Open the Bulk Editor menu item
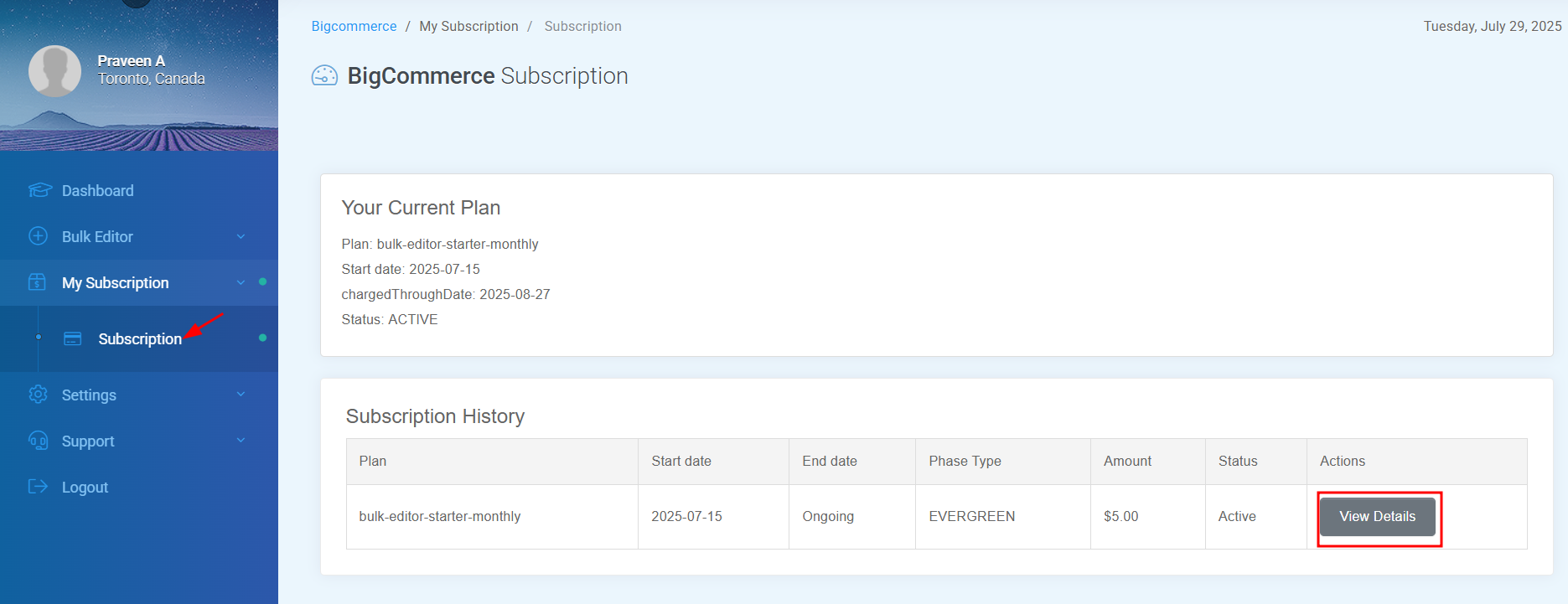This screenshot has height=604, width=1568. coord(139,236)
